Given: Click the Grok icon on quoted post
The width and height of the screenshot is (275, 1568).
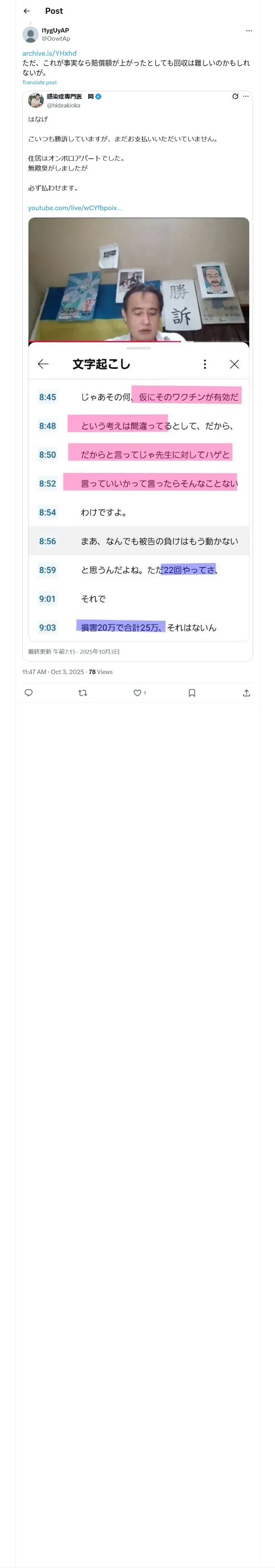Looking at the screenshot, I should pyautogui.click(x=235, y=96).
